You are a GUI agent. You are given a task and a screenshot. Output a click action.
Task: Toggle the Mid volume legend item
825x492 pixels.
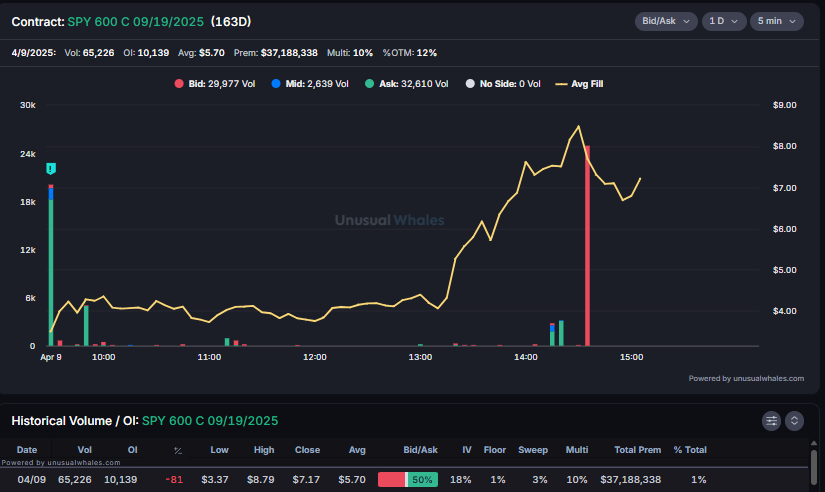(x=310, y=84)
